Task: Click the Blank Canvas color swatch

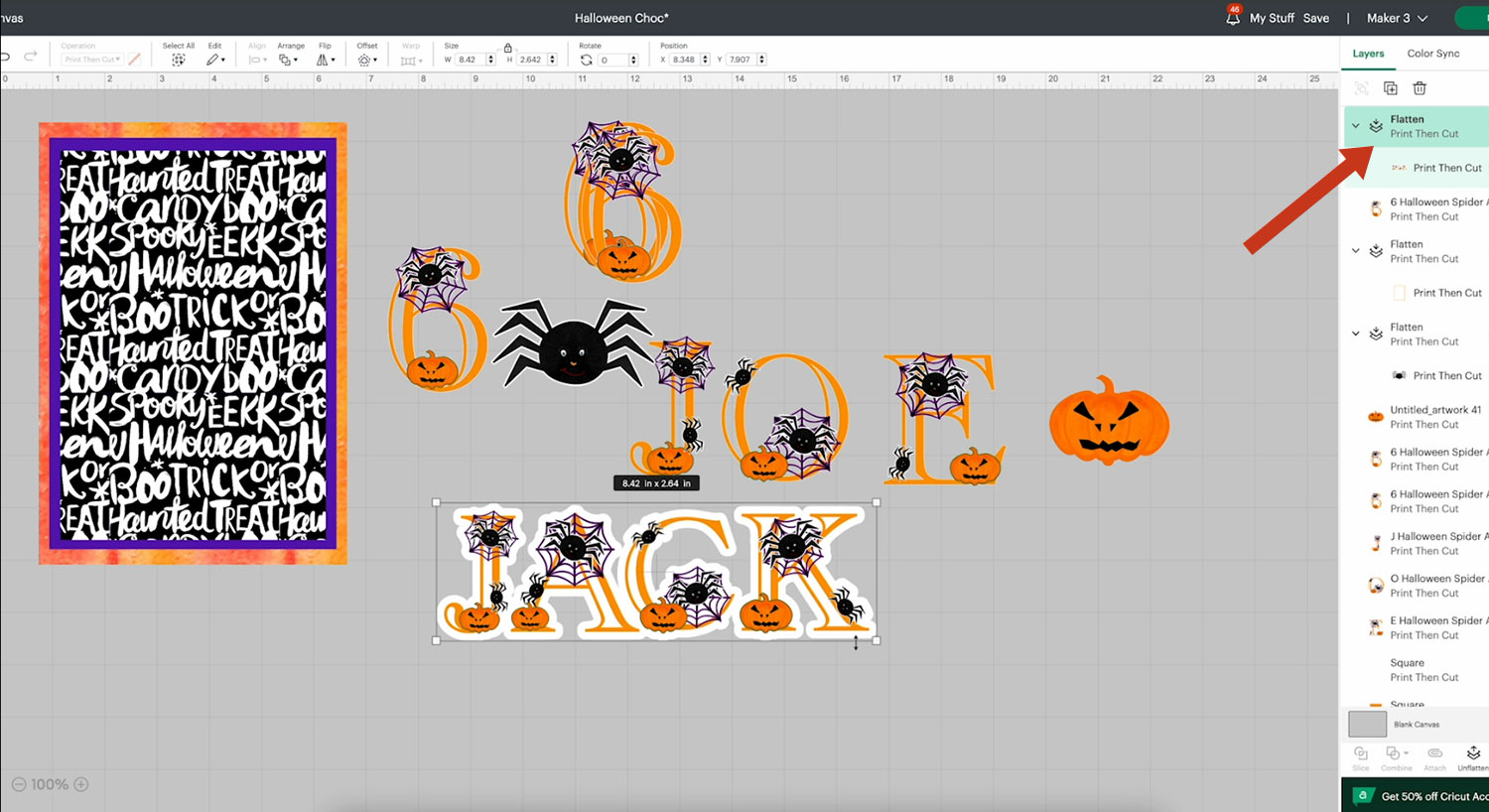Action: (1367, 725)
